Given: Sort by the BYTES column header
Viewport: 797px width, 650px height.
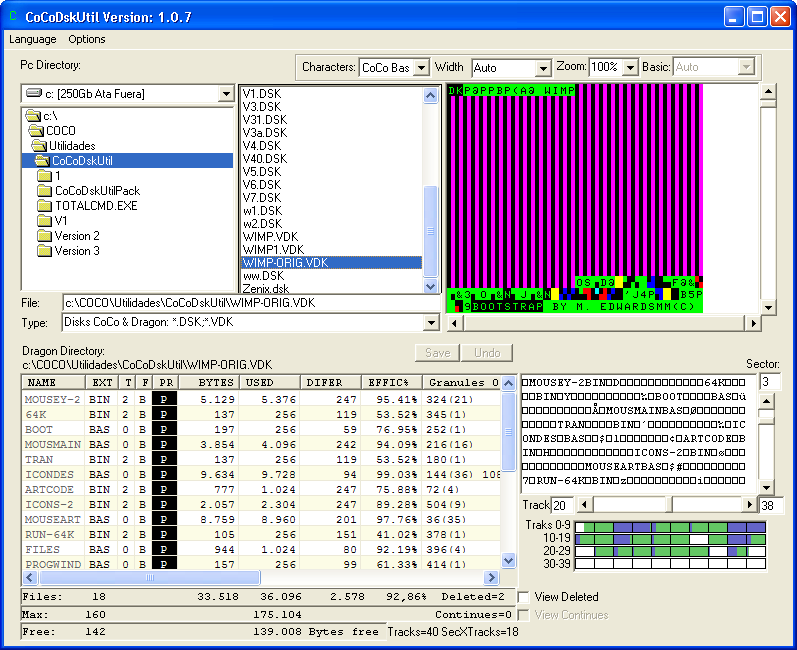Looking at the screenshot, I should pyautogui.click(x=209, y=383).
